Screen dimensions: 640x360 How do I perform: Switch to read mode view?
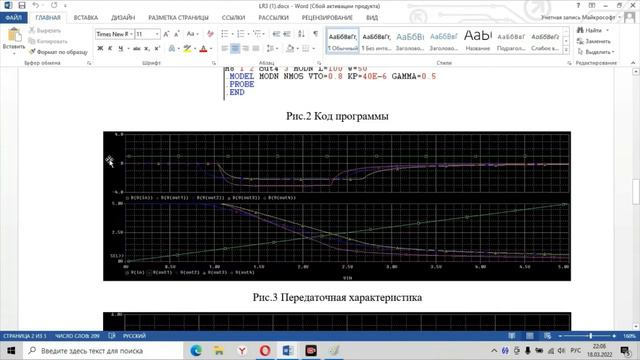(x=511, y=336)
